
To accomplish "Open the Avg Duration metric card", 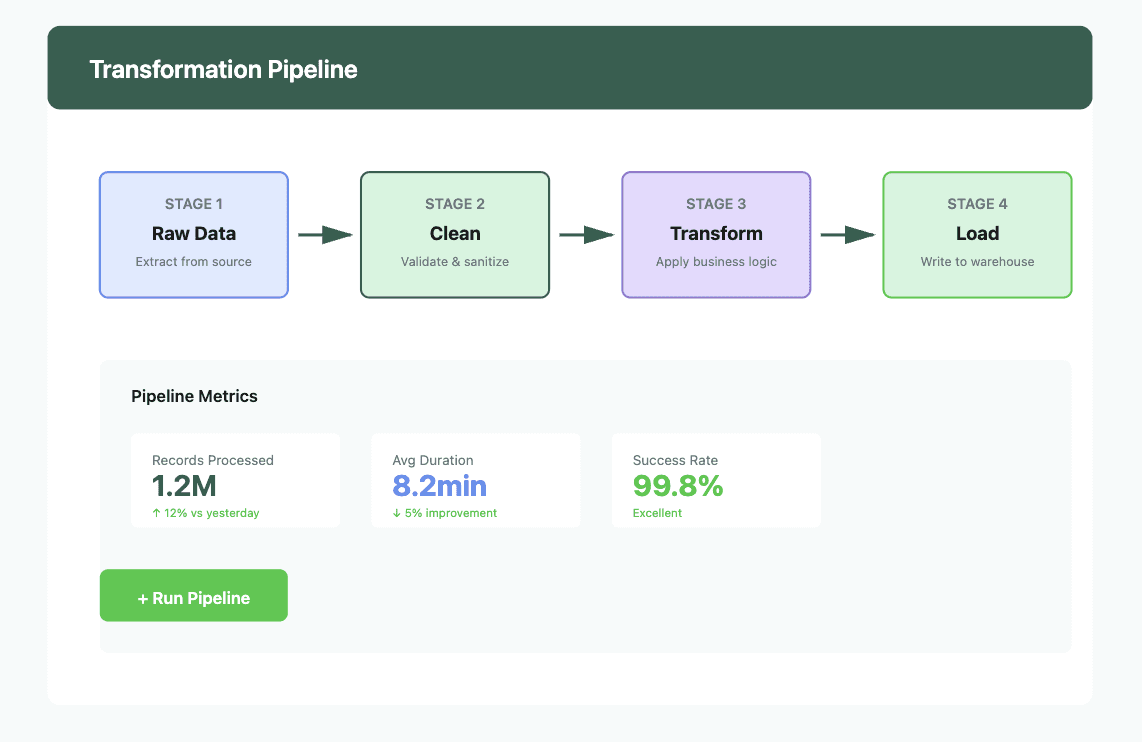I will [x=476, y=481].
